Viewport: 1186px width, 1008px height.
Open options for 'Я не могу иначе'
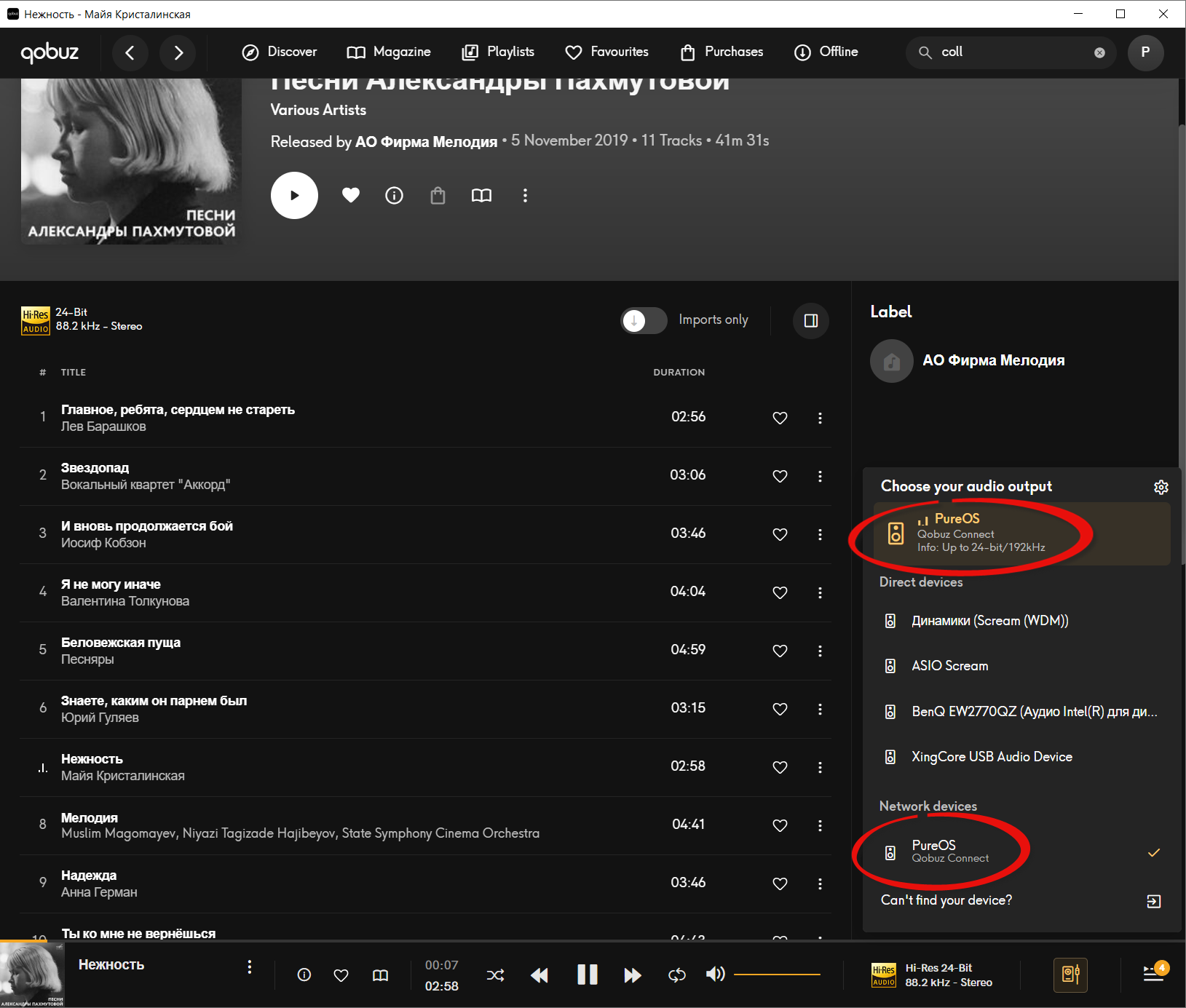[820, 592]
